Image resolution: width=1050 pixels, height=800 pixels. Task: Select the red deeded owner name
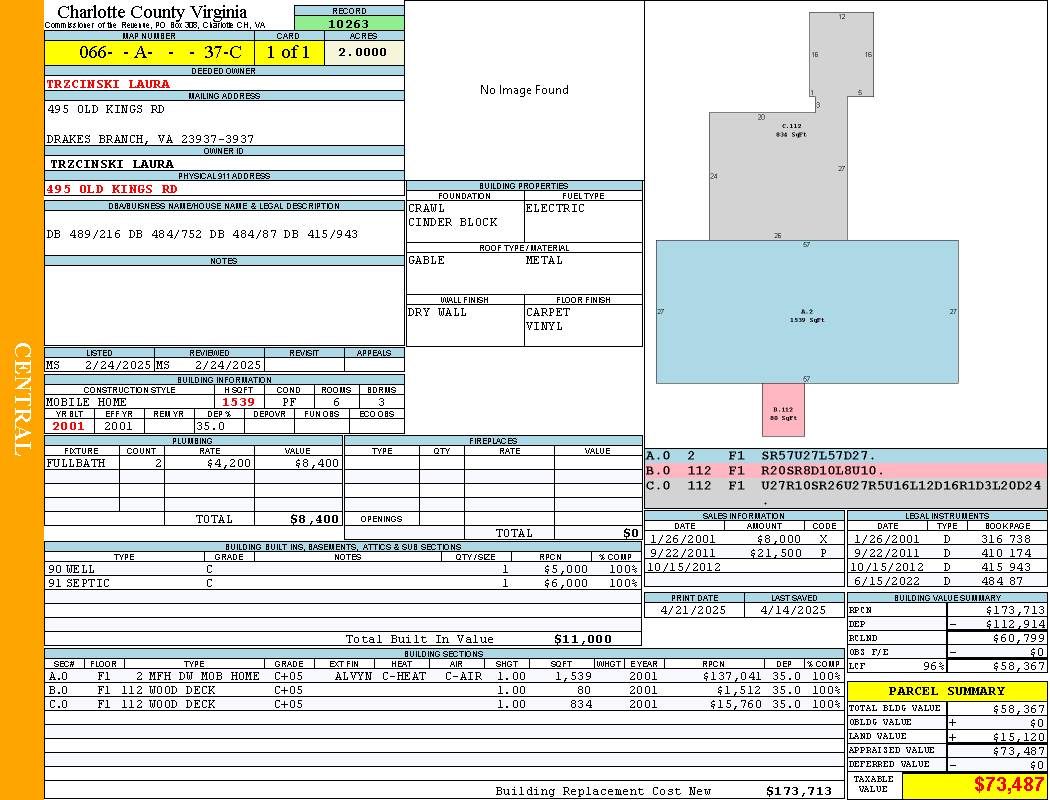click(108, 84)
